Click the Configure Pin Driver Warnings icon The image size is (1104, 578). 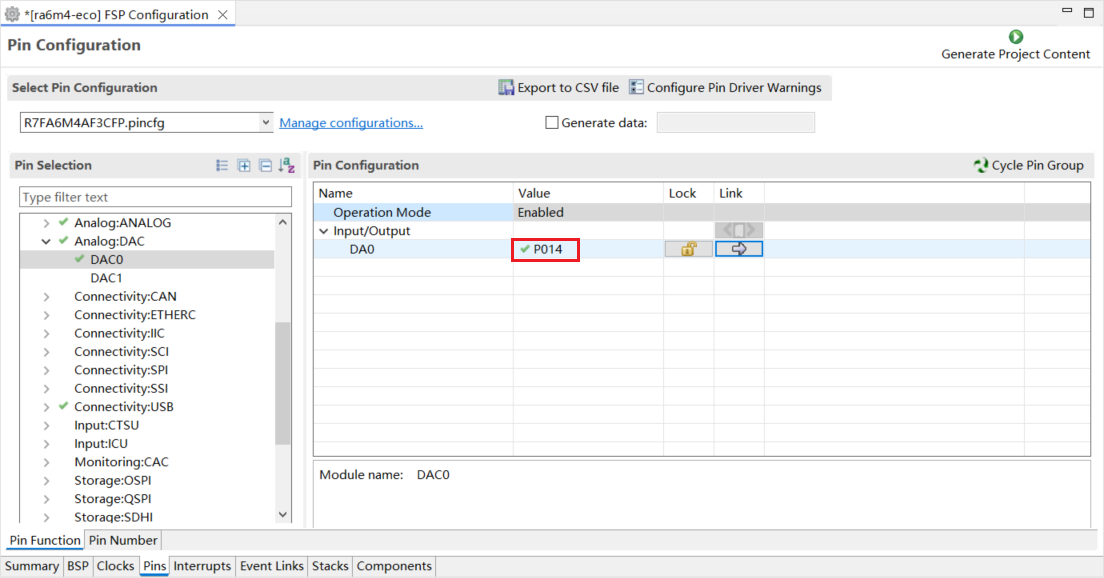click(636, 87)
